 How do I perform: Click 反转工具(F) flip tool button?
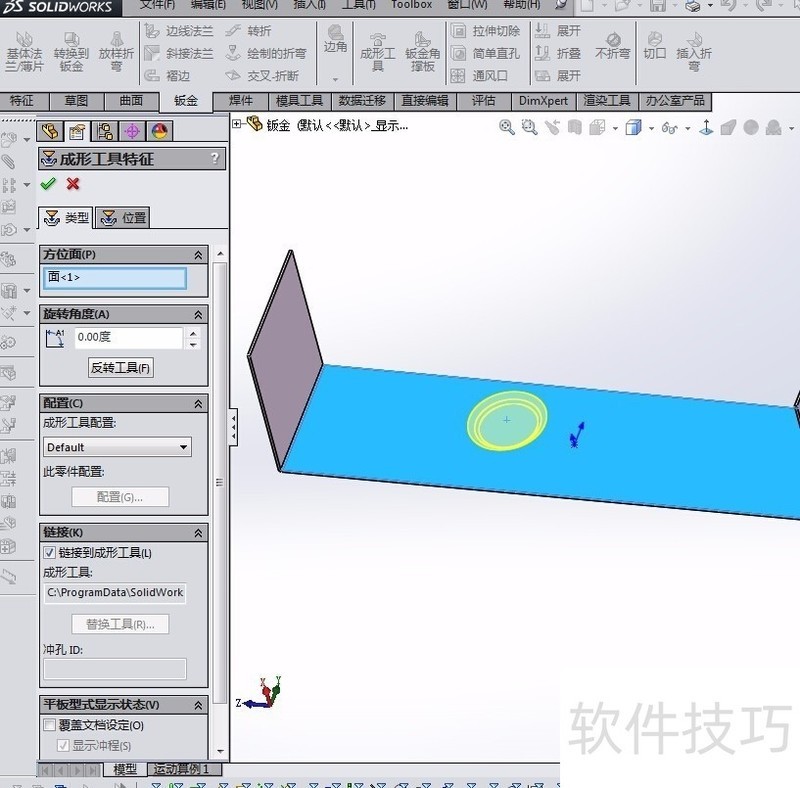point(120,367)
